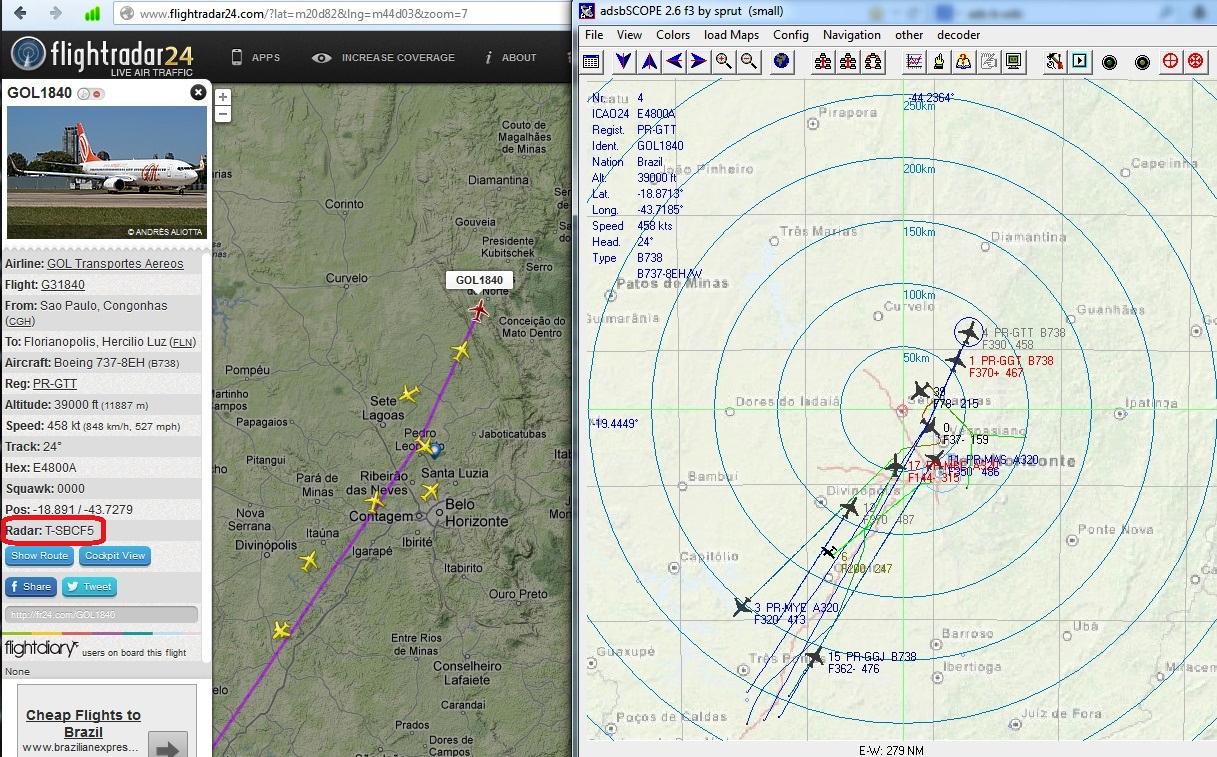Close the GOL1840 flight info panel
Image resolution: width=1217 pixels, height=757 pixels.
(x=198, y=92)
